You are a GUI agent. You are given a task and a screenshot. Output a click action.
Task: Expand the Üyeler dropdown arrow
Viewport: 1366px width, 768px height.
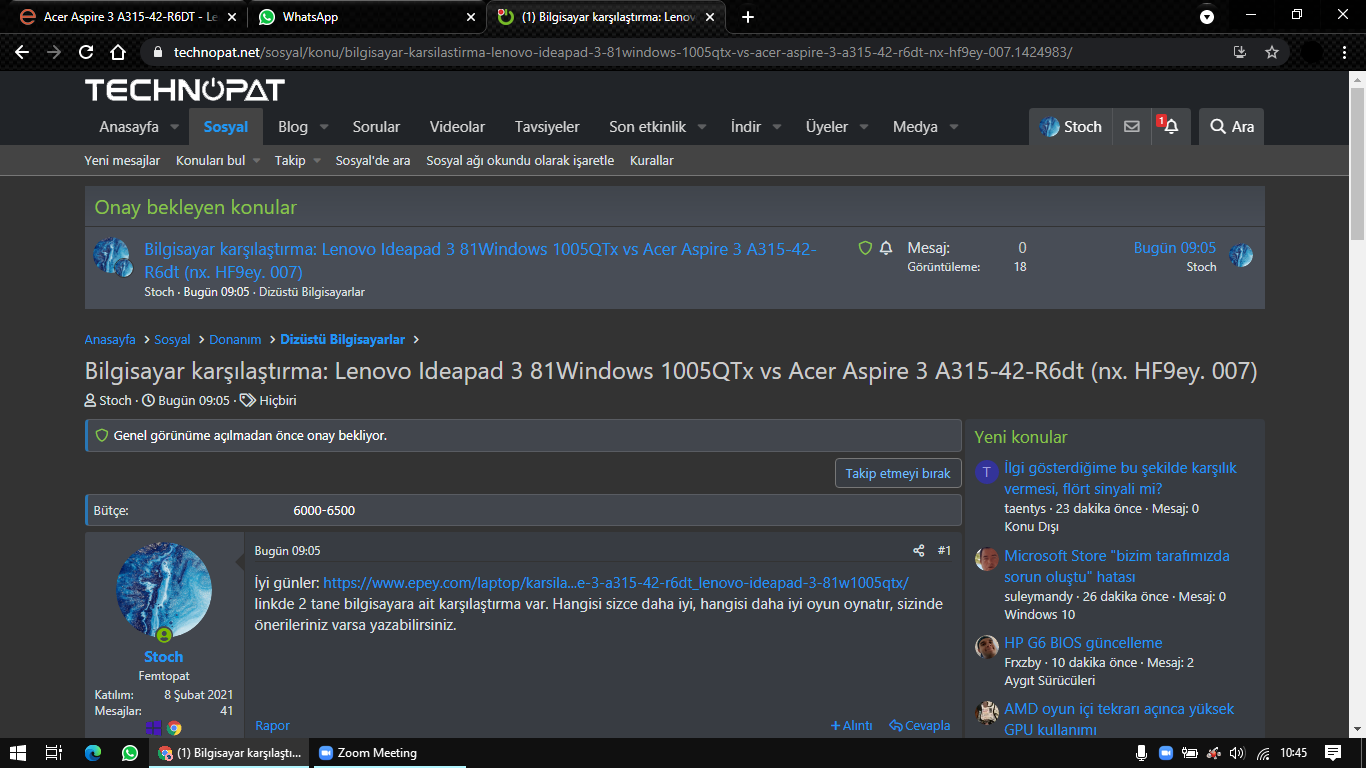[x=863, y=127]
